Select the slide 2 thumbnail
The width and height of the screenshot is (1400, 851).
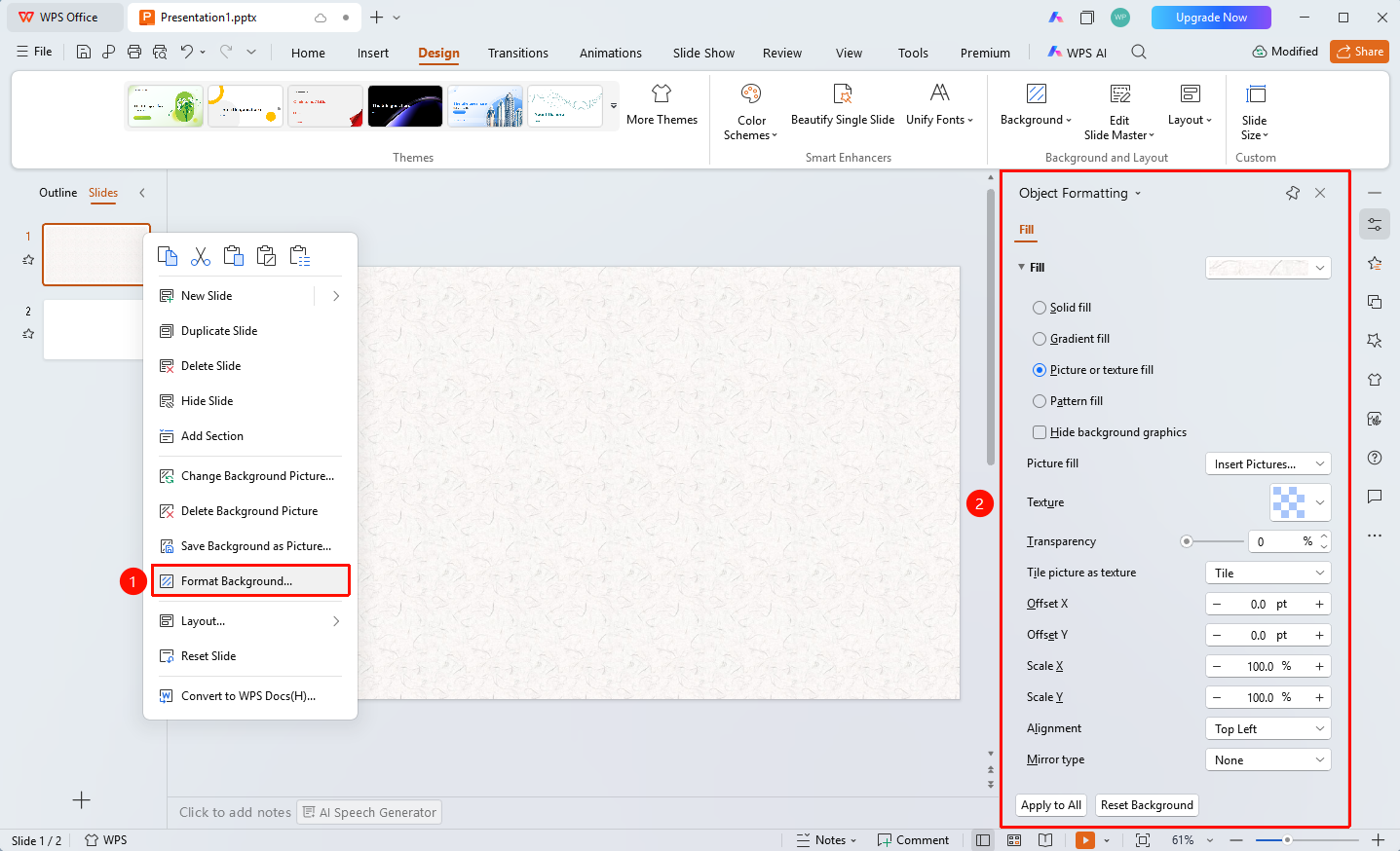(x=95, y=329)
